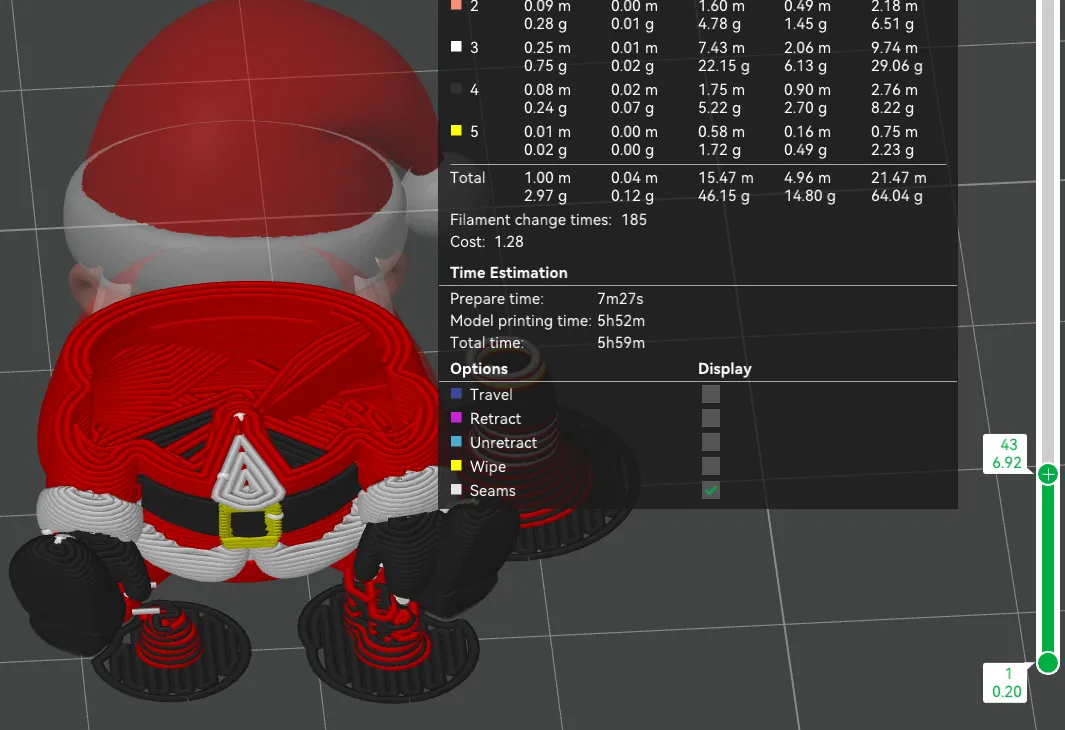Click the Wipe option label
The height and width of the screenshot is (730, 1065).
click(488, 467)
